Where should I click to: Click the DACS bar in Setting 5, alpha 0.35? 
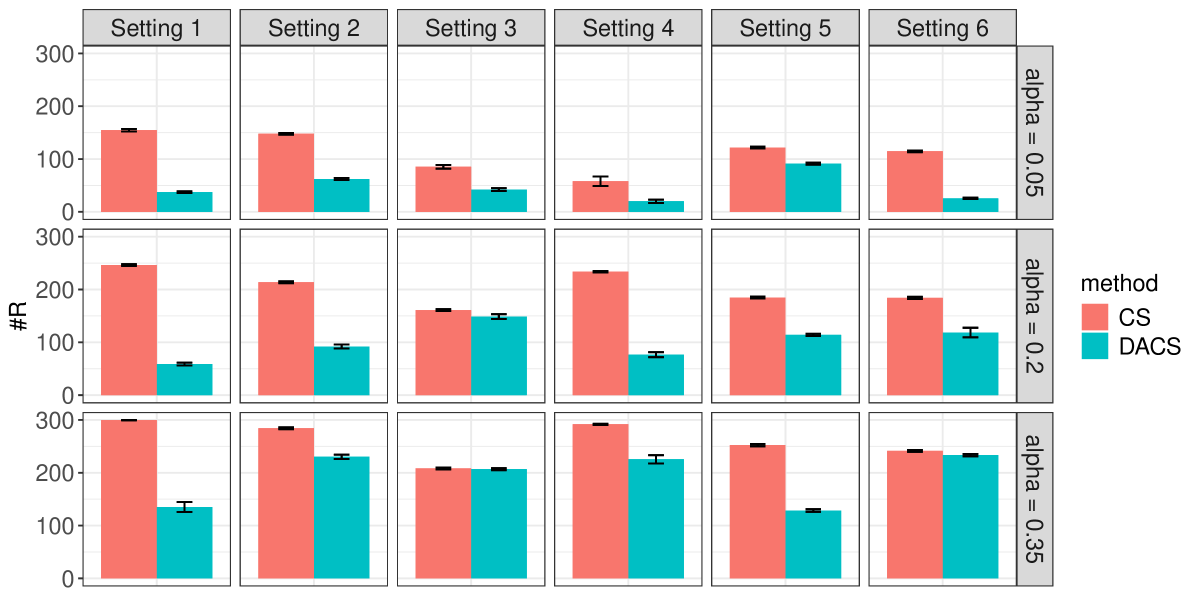[x=813, y=544]
